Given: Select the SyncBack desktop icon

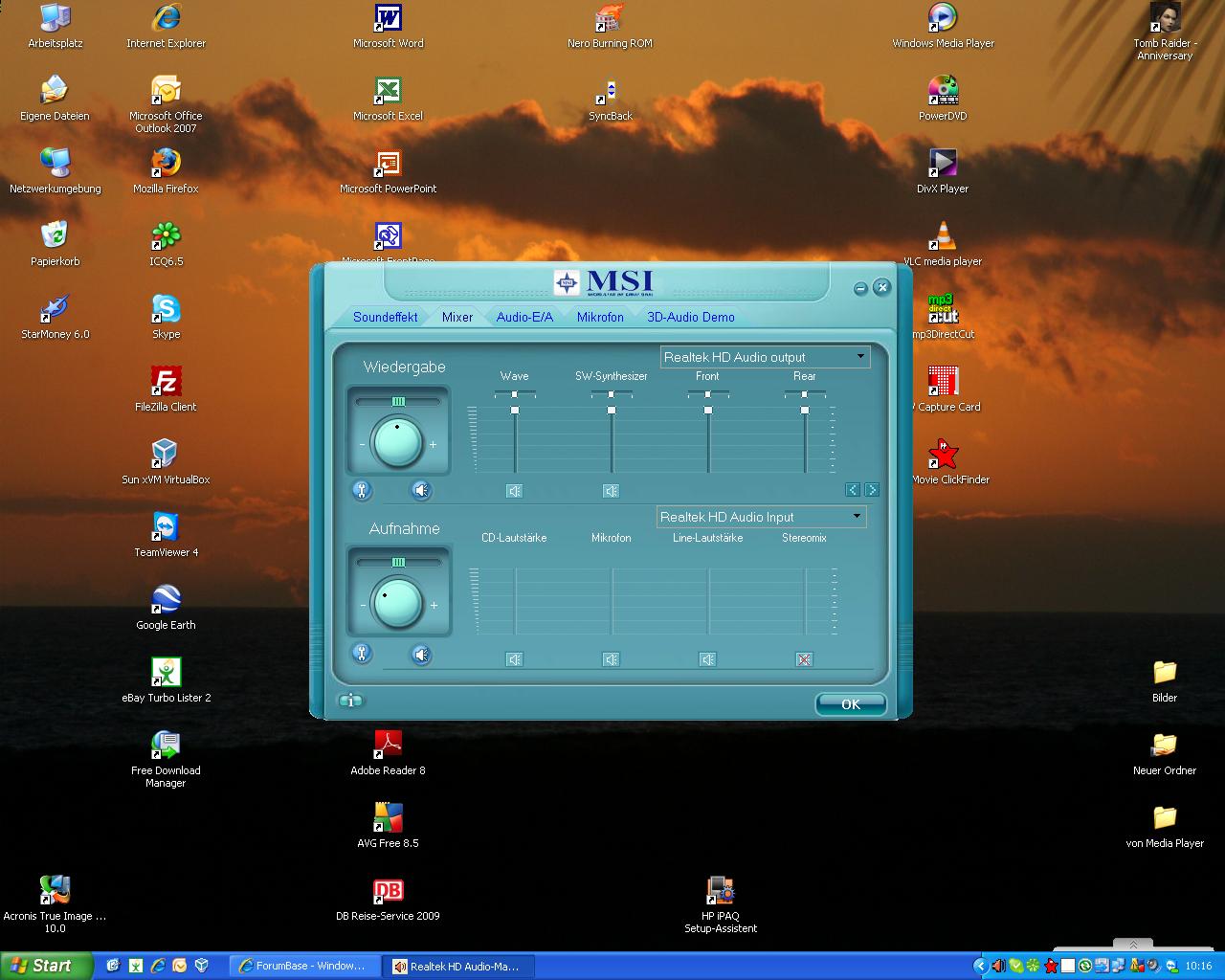Looking at the screenshot, I should coord(611,100).
